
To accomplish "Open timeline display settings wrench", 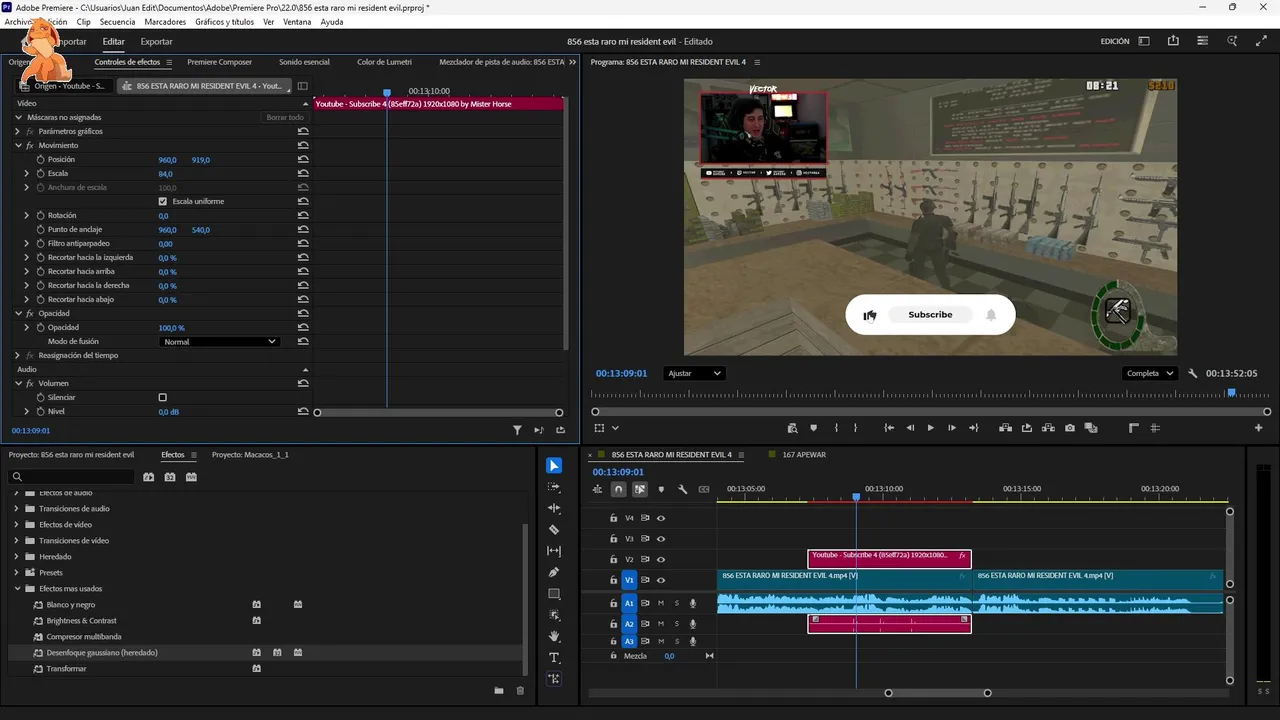I will pos(682,489).
